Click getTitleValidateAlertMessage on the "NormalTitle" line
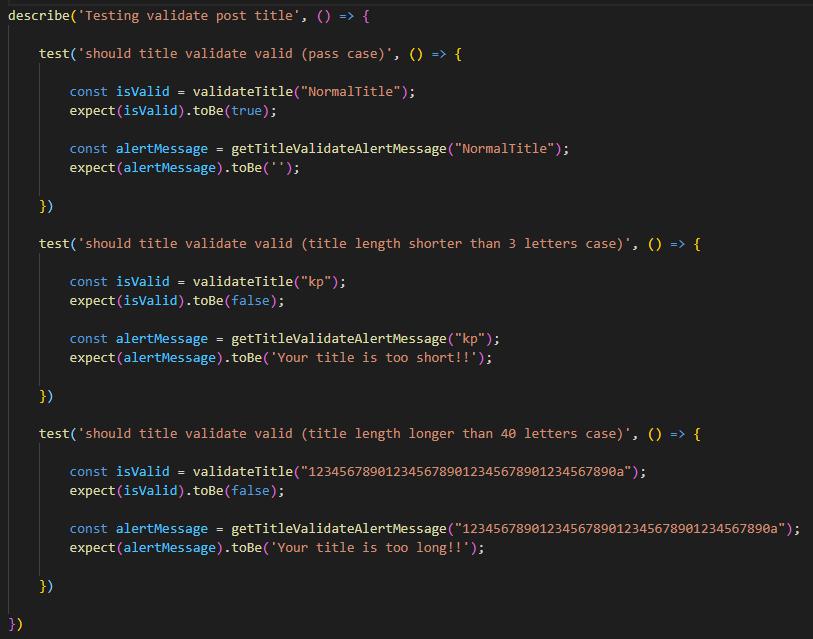 [339, 148]
